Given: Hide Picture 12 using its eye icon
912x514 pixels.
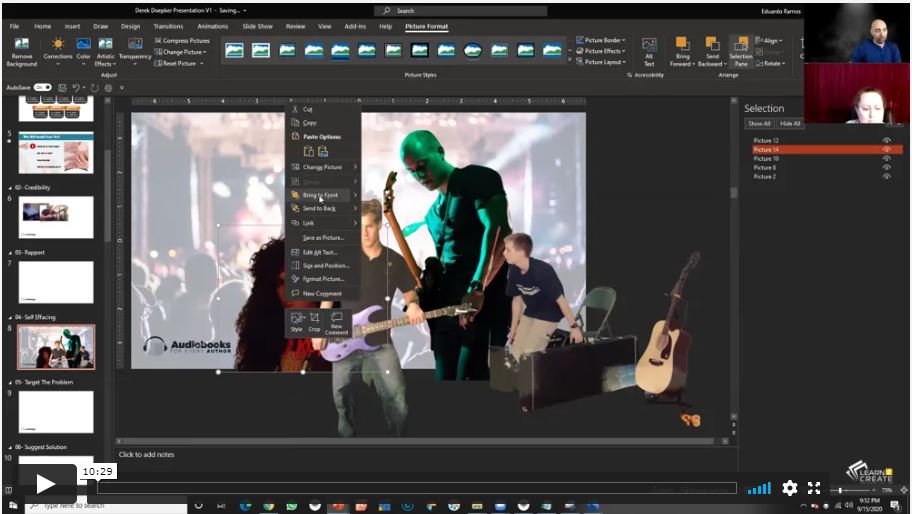Looking at the screenshot, I should point(886,141).
